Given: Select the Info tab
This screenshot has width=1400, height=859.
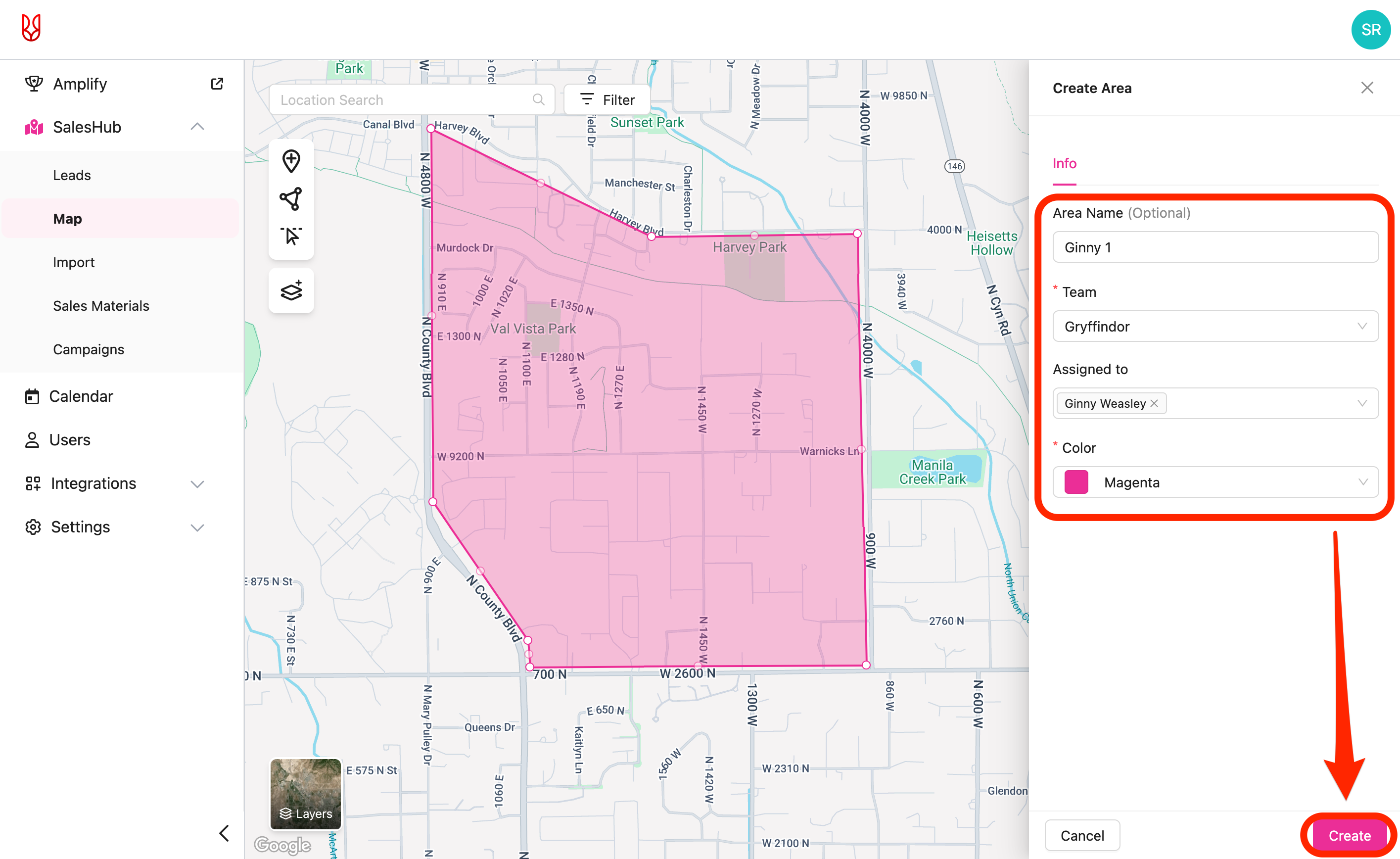Looking at the screenshot, I should [x=1064, y=164].
